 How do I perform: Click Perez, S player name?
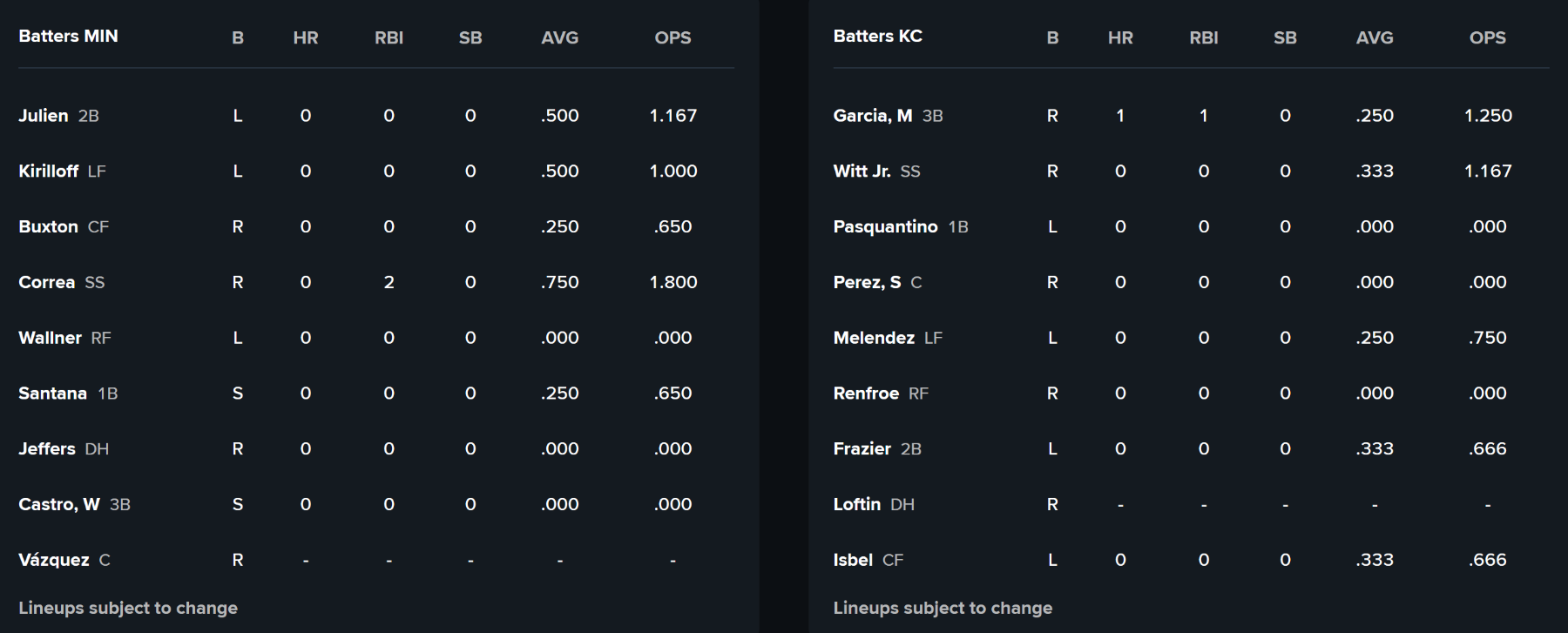click(867, 283)
